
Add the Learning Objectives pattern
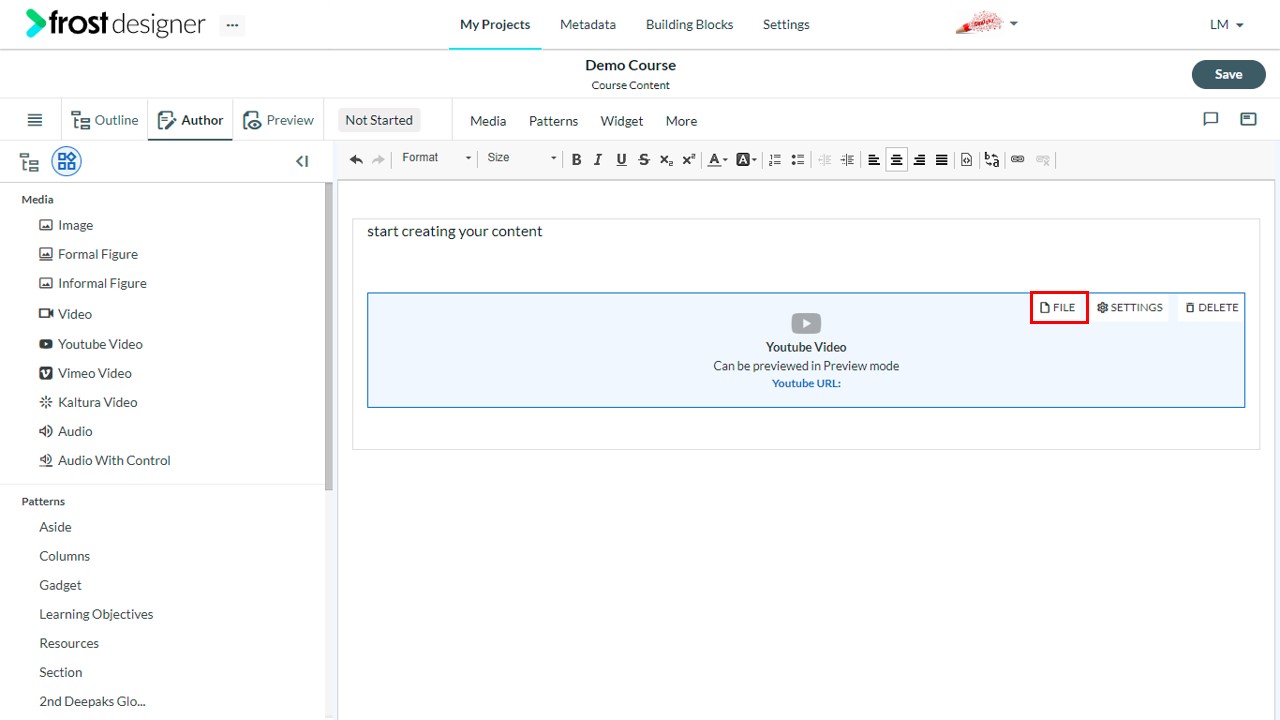point(96,614)
